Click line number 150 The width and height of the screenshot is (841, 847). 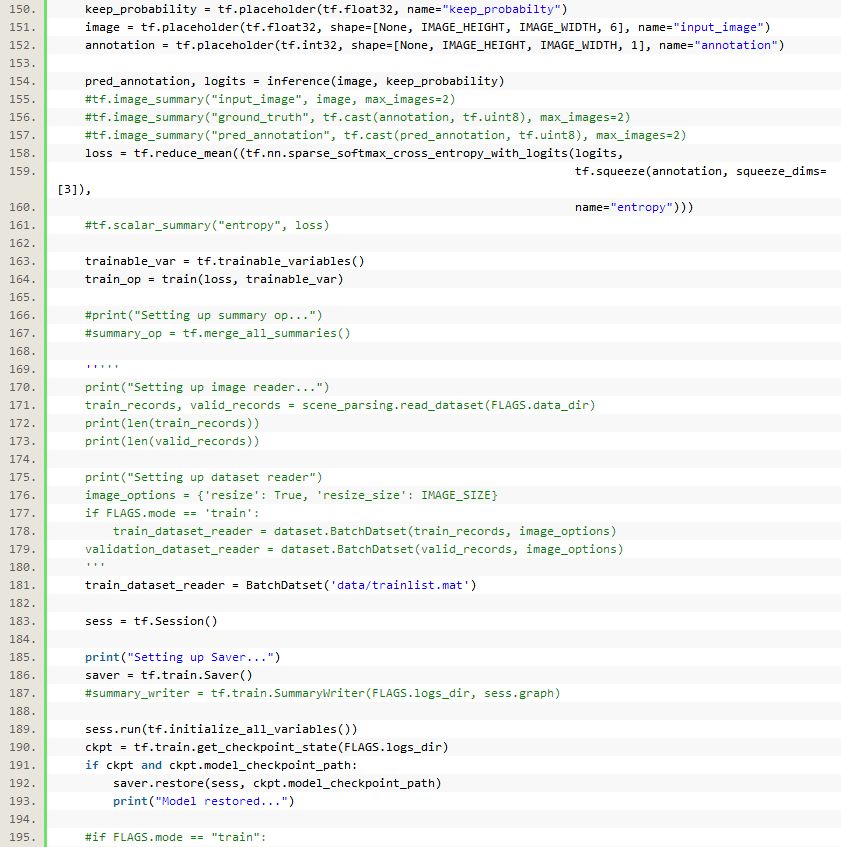coord(22,9)
